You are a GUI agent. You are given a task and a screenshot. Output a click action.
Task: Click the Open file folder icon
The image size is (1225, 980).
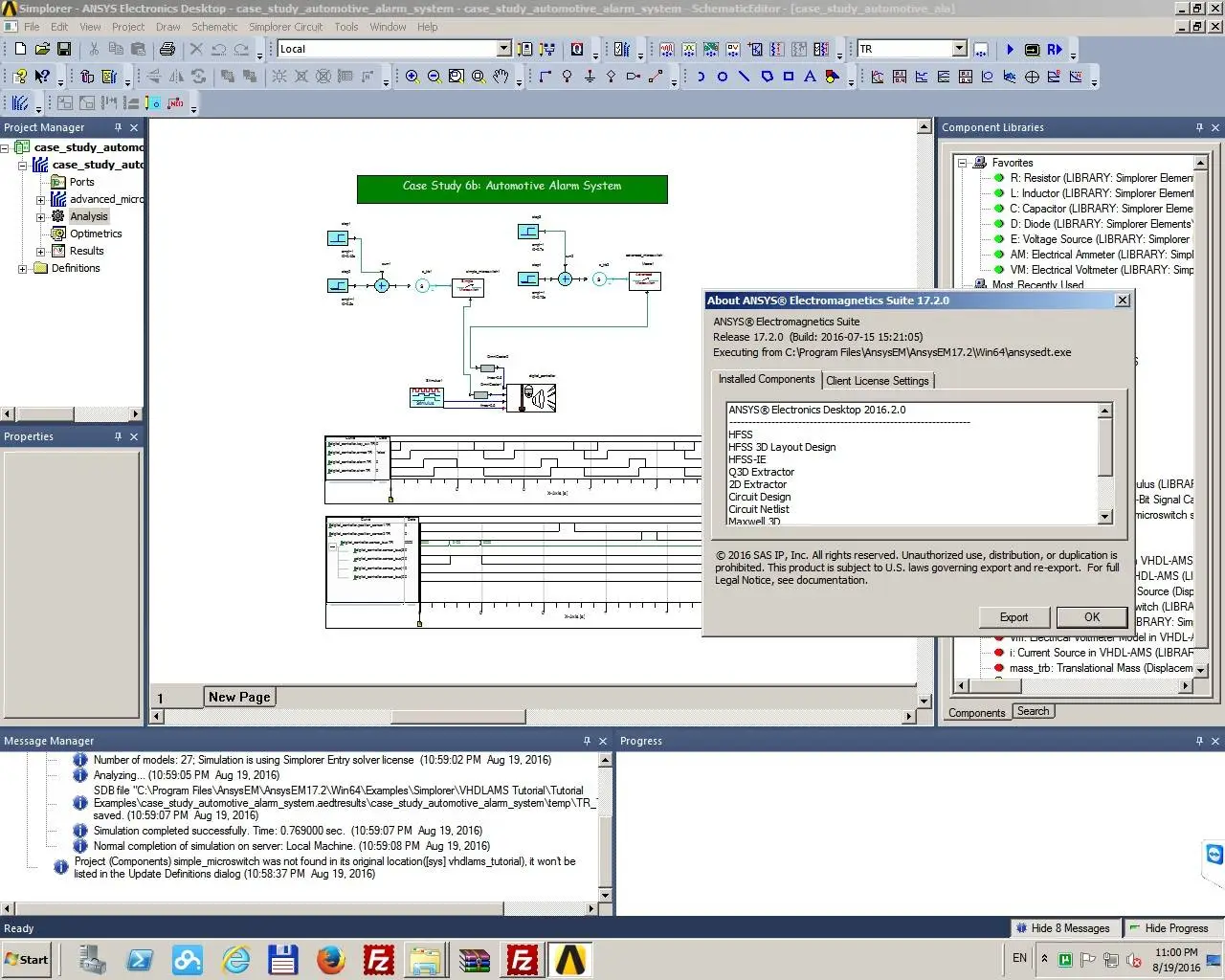pos(42,49)
